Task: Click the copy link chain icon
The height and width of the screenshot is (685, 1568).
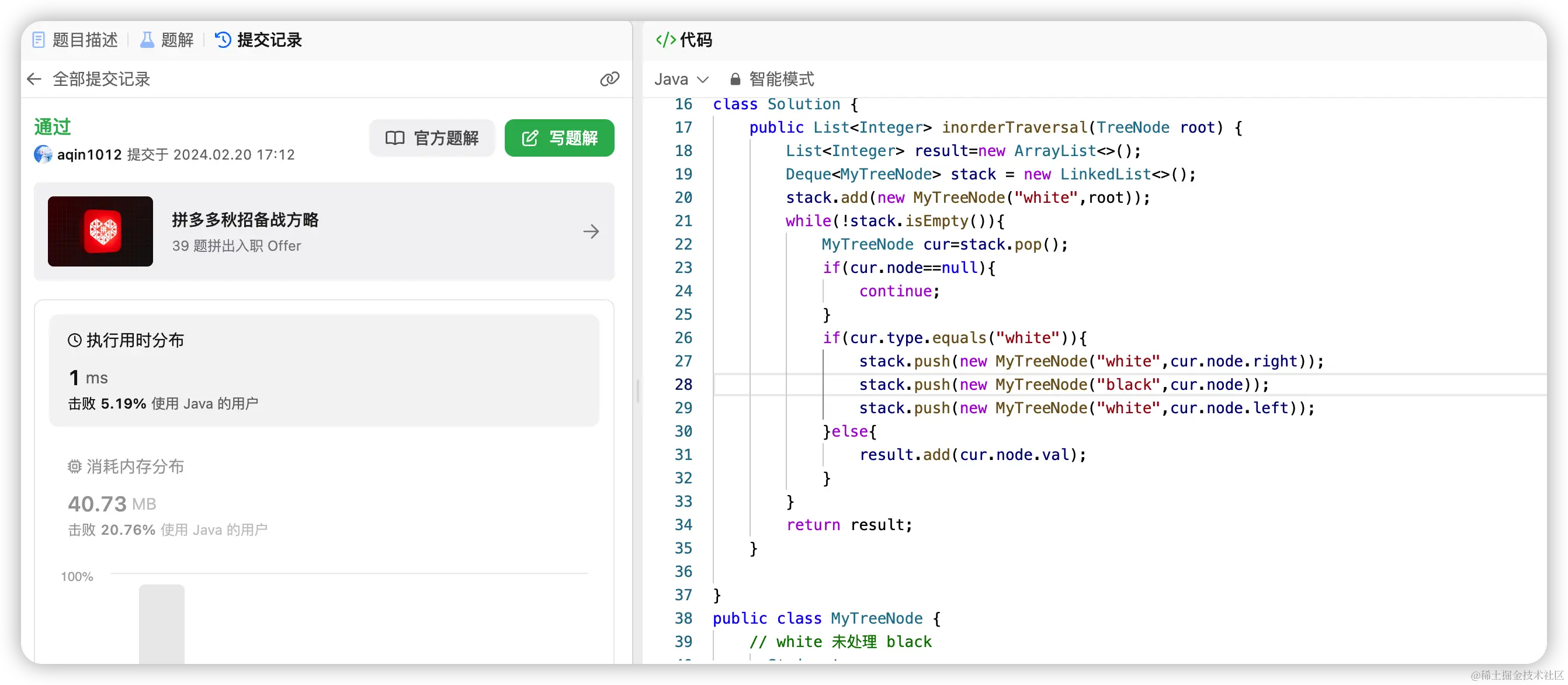Action: tap(609, 79)
